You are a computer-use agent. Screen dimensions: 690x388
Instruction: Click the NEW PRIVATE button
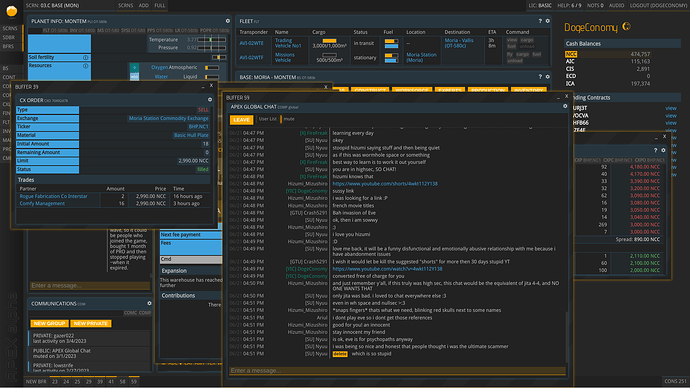coord(91,323)
